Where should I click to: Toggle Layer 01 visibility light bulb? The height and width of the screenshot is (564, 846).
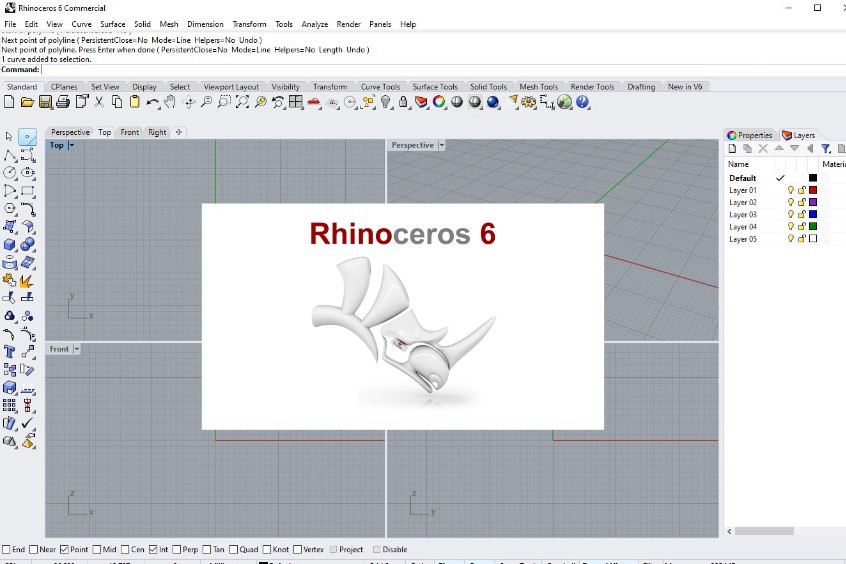click(x=790, y=190)
